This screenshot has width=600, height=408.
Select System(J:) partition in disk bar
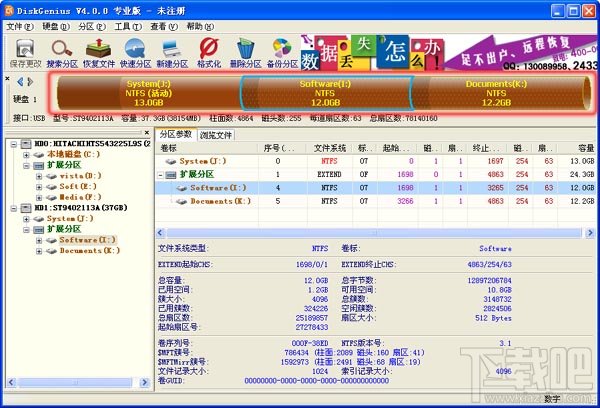click(148, 93)
